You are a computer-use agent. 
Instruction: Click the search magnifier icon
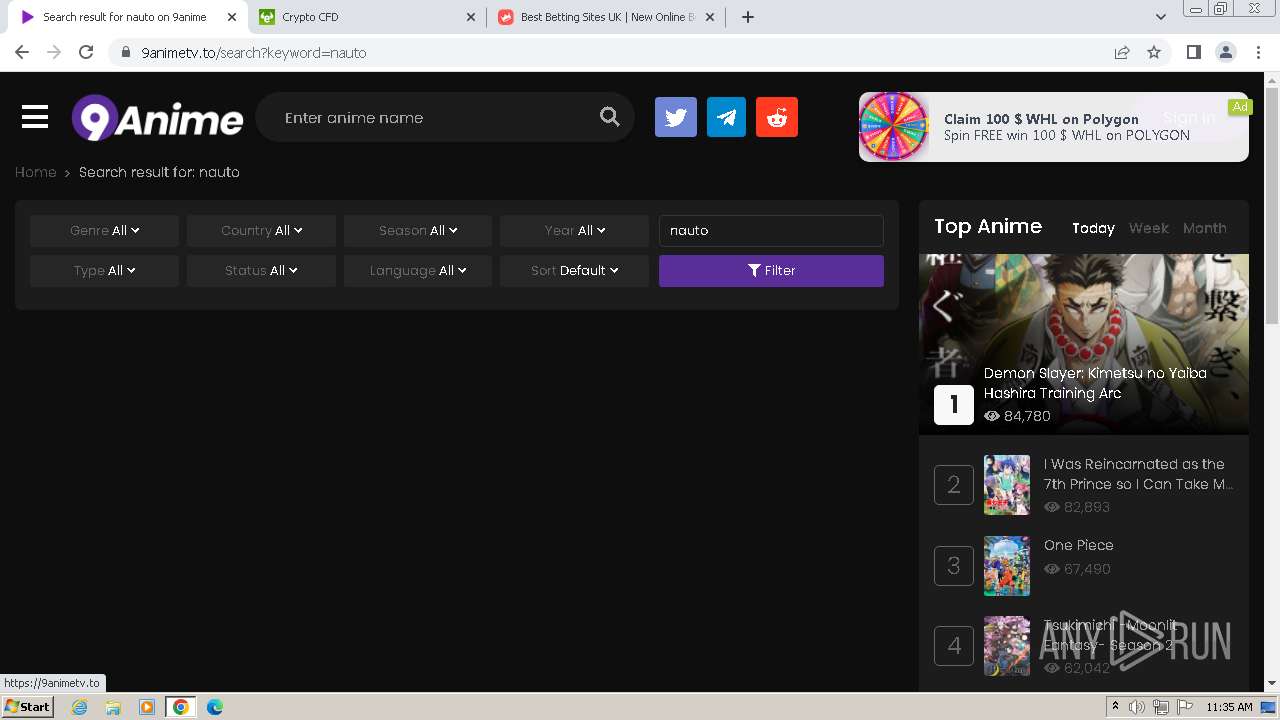tap(610, 117)
